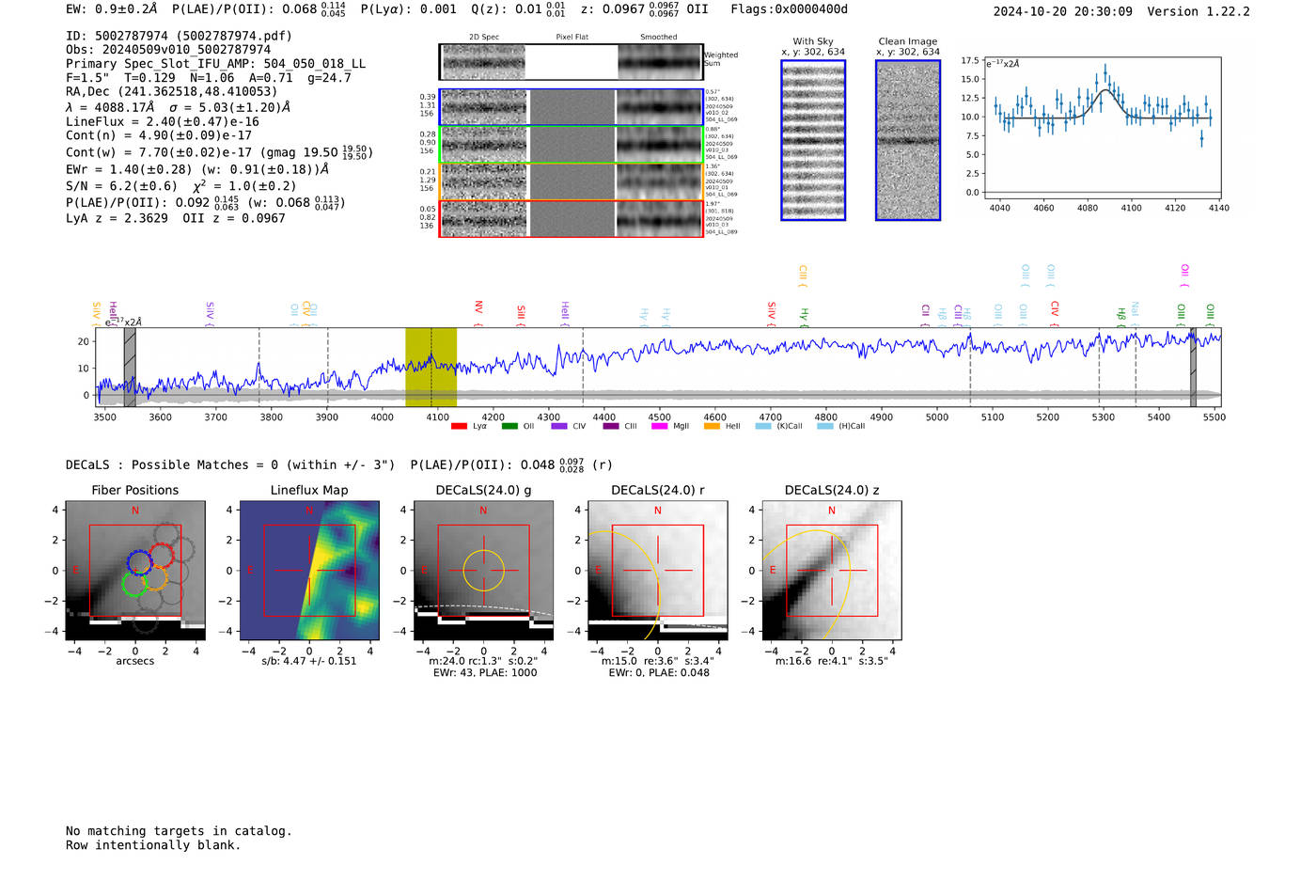Click the Gaussian emission line fit plot
Screen dimensions: 1316x896
(x=1102, y=128)
